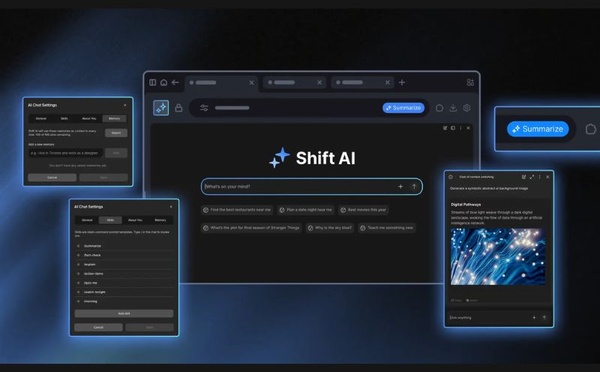Close the upper AI Chat Settings dialog
Viewport: 600px width, 372px height.
(x=125, y=105)
